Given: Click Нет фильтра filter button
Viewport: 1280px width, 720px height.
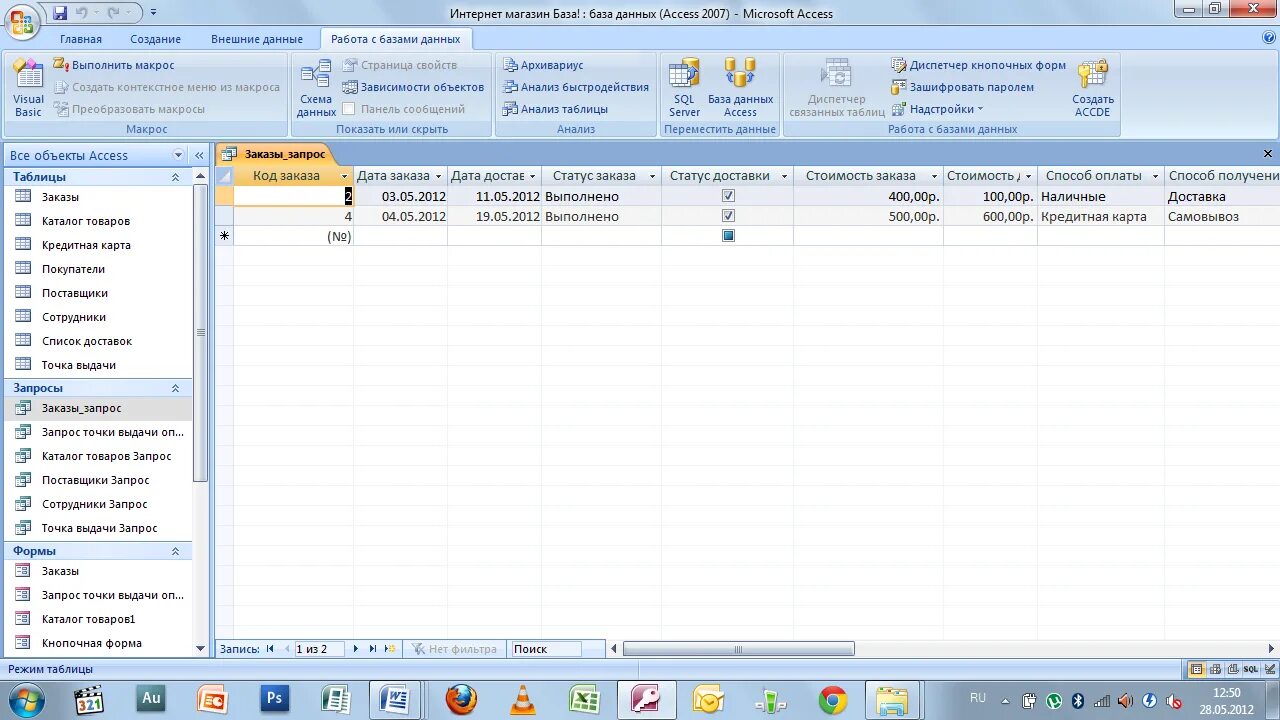Looking at the screenshot, I should point(453,649).
